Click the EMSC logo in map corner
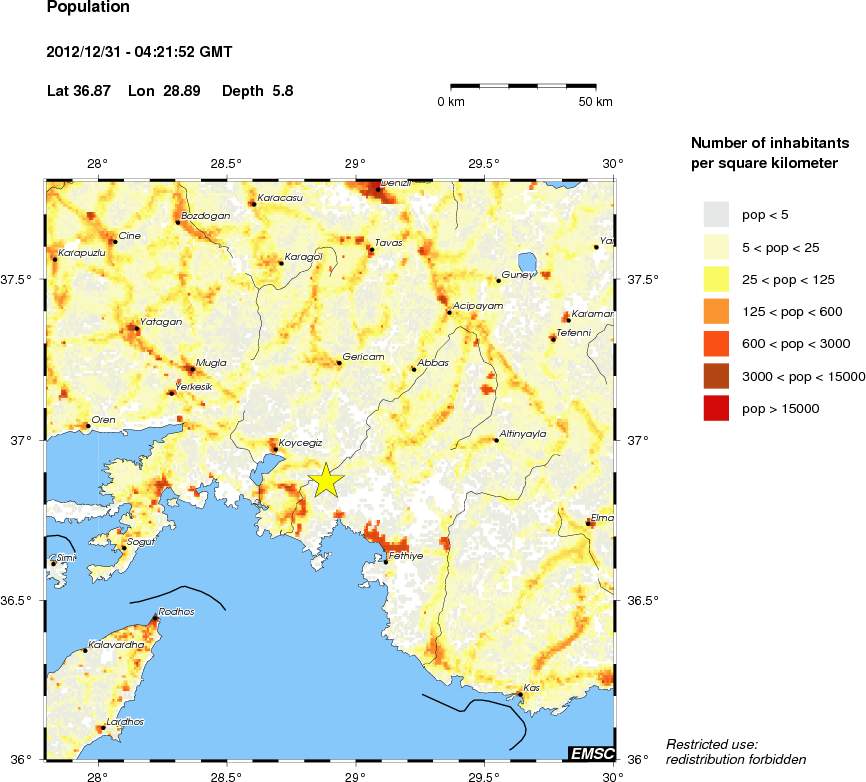Image resolution: width=866 pixels, height=782 pixels. pyautogui.click(x=590, y=753)
